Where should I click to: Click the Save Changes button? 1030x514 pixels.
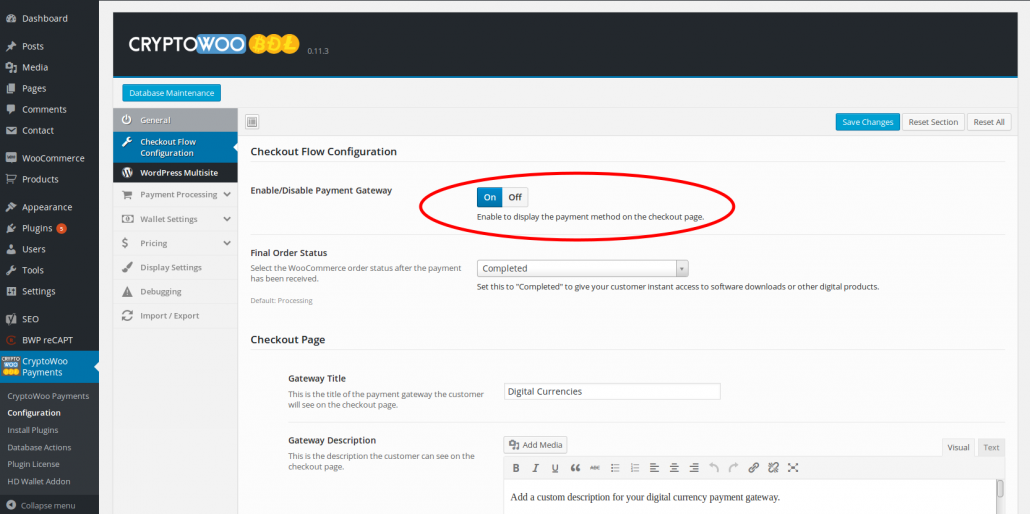coord(867,122)
